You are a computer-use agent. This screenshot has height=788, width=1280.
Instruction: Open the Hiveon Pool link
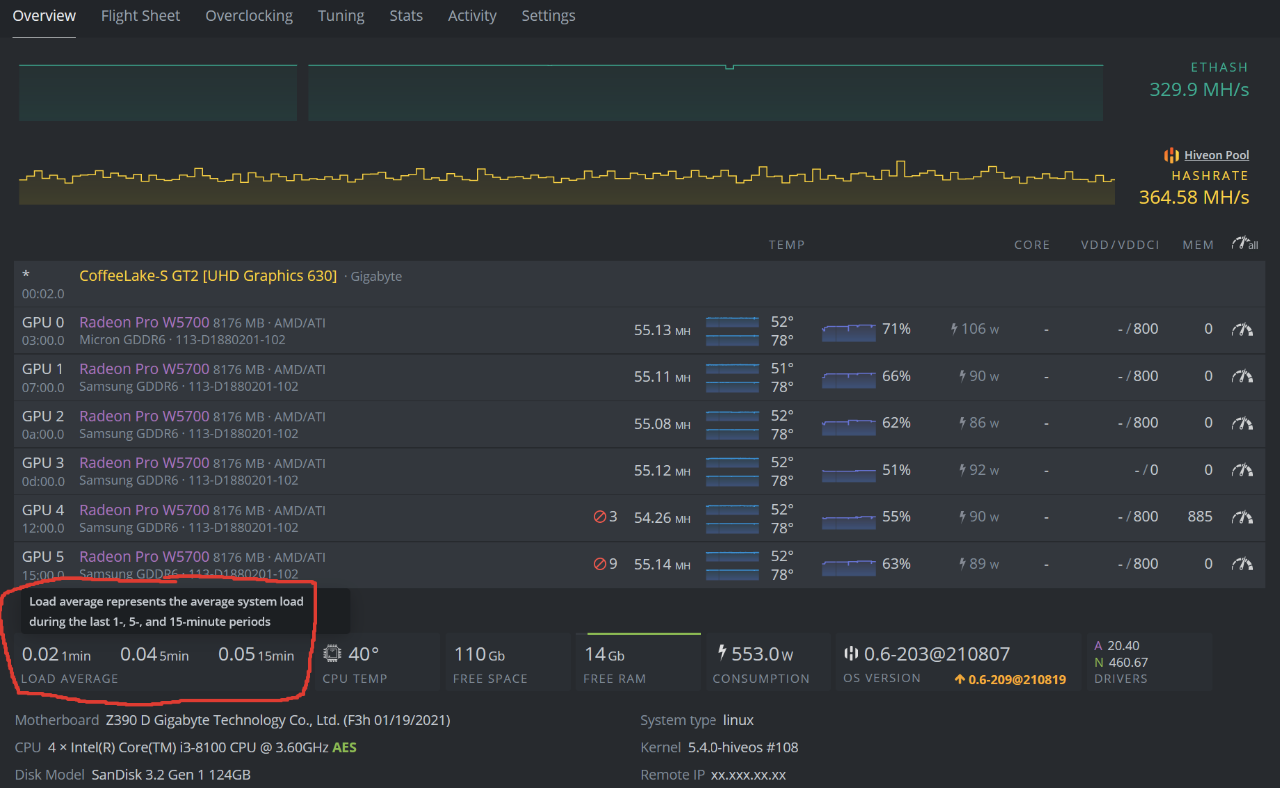(1216, 155)
